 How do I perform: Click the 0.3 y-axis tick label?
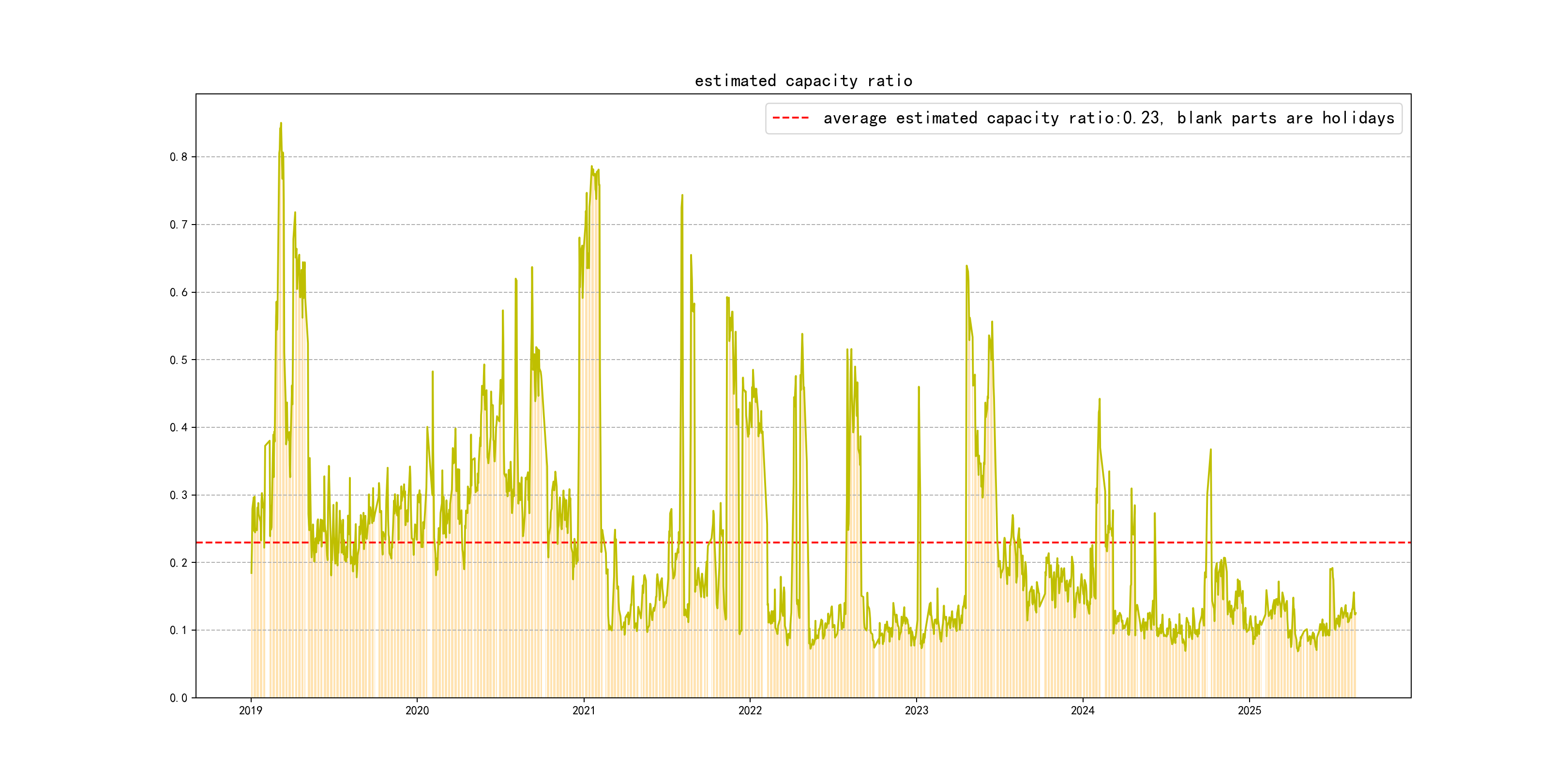coord(179,495)
